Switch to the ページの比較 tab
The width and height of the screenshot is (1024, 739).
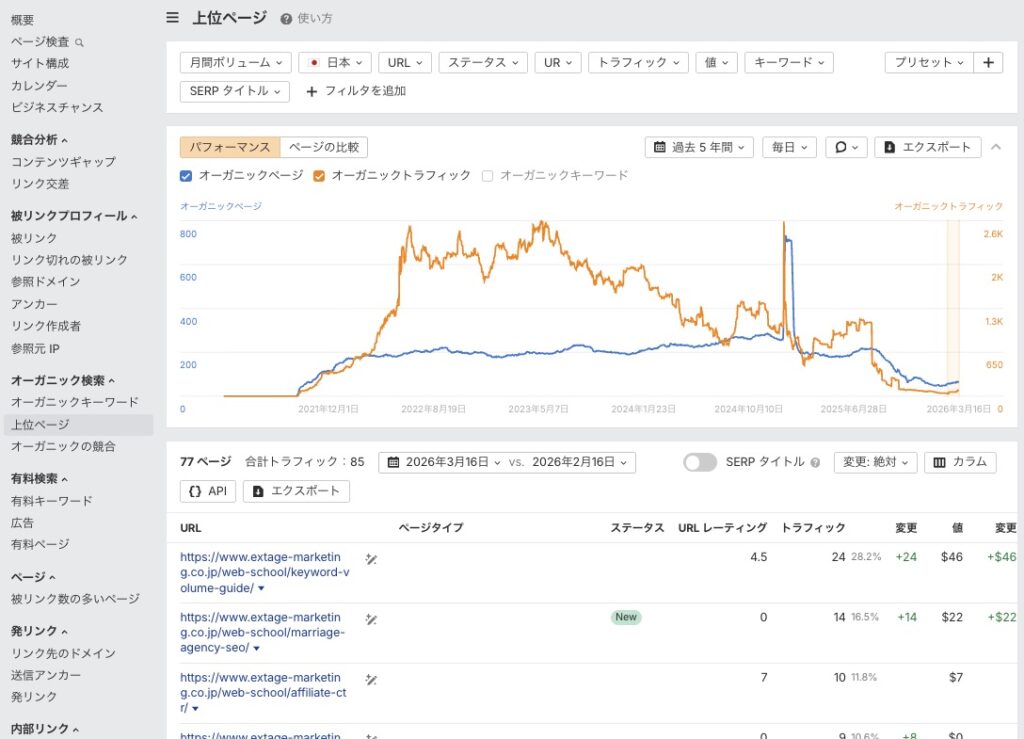323,145
